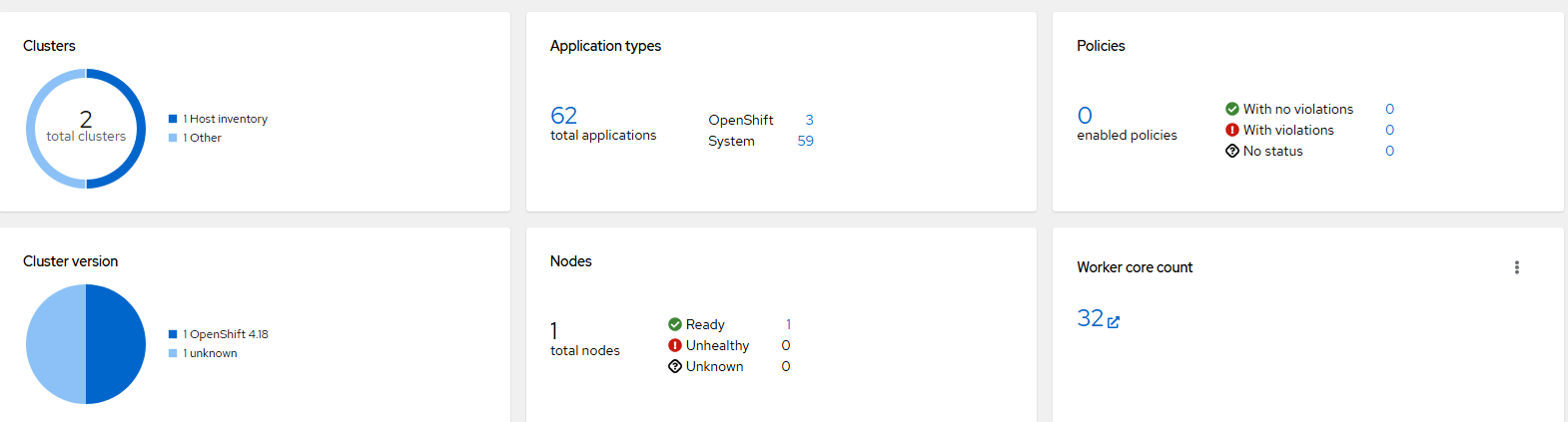Click red exclamation icon for With violations
1568x422 pixels.
(x=1232, y=130)
